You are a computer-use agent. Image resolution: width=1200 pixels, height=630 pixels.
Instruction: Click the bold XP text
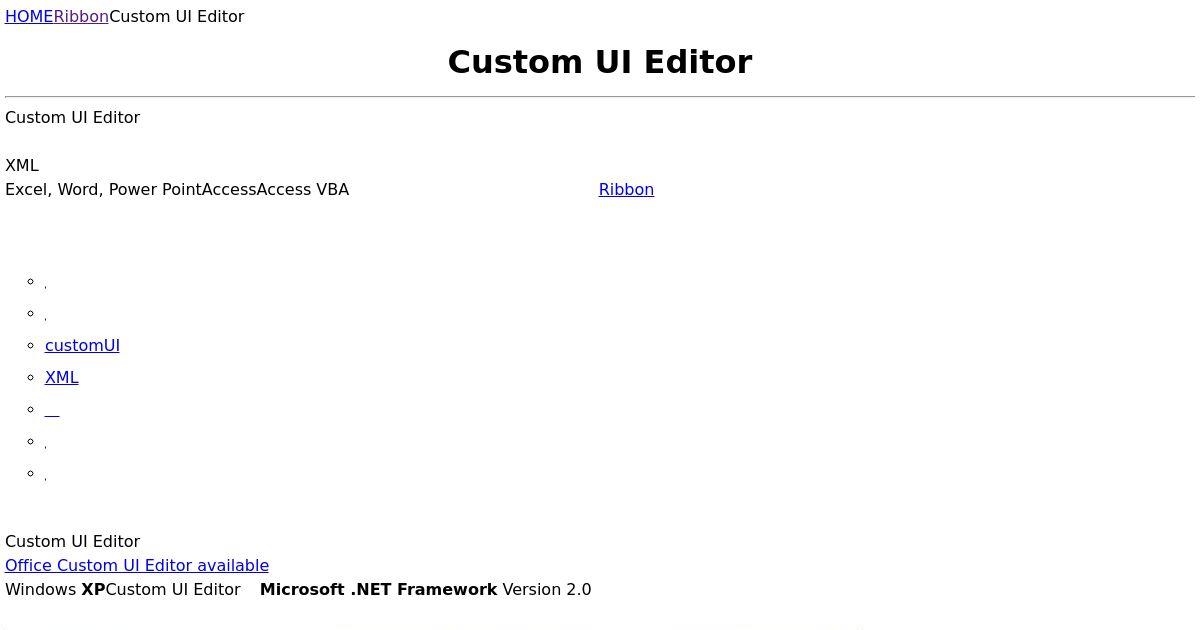tap(93, 589)
